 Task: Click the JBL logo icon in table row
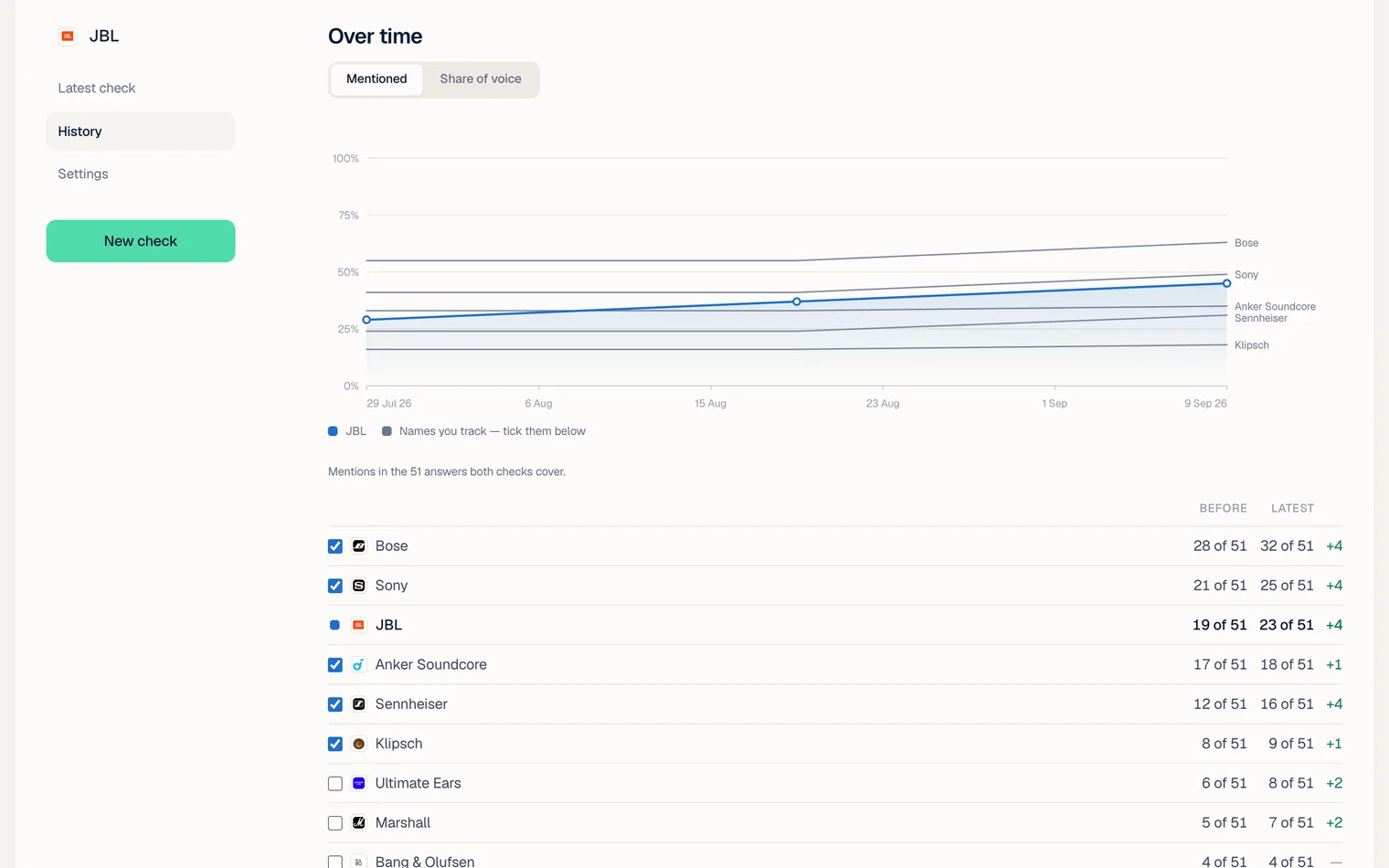click(x=359, y=625)
